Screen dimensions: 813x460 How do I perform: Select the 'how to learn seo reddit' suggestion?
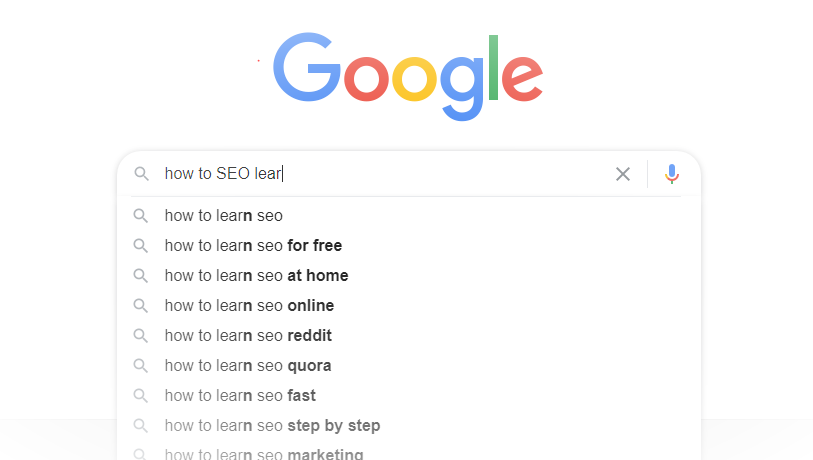(x=409, y=336)
